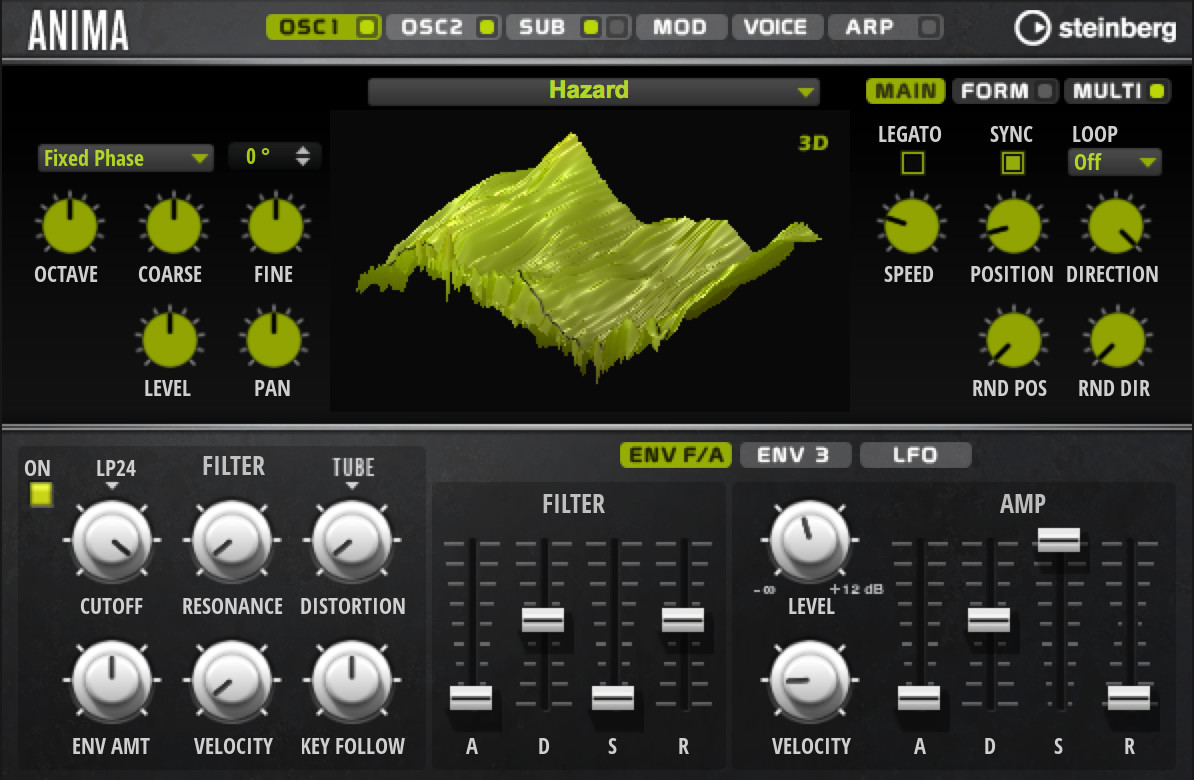The image size is (1194, 780).
Task: Open the LOOP Off dropdown
Action: pyautogui.click(x=1115, y=162)
